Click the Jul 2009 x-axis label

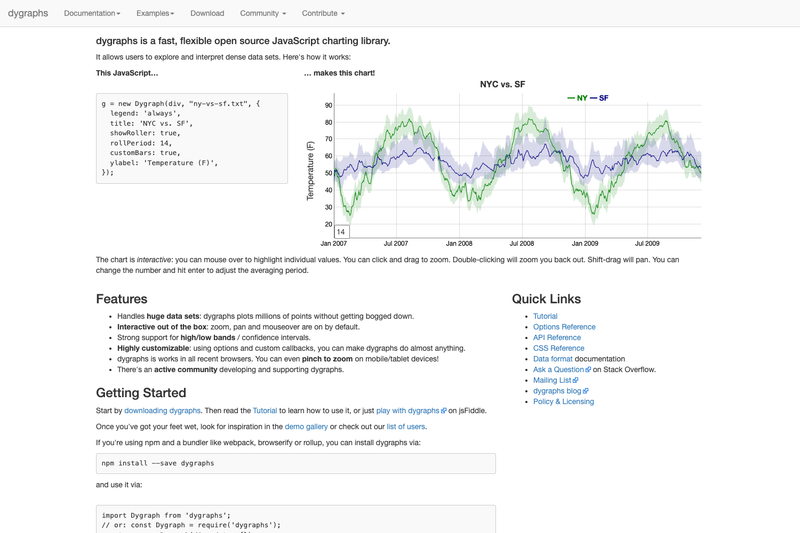[x=647, y=244]
